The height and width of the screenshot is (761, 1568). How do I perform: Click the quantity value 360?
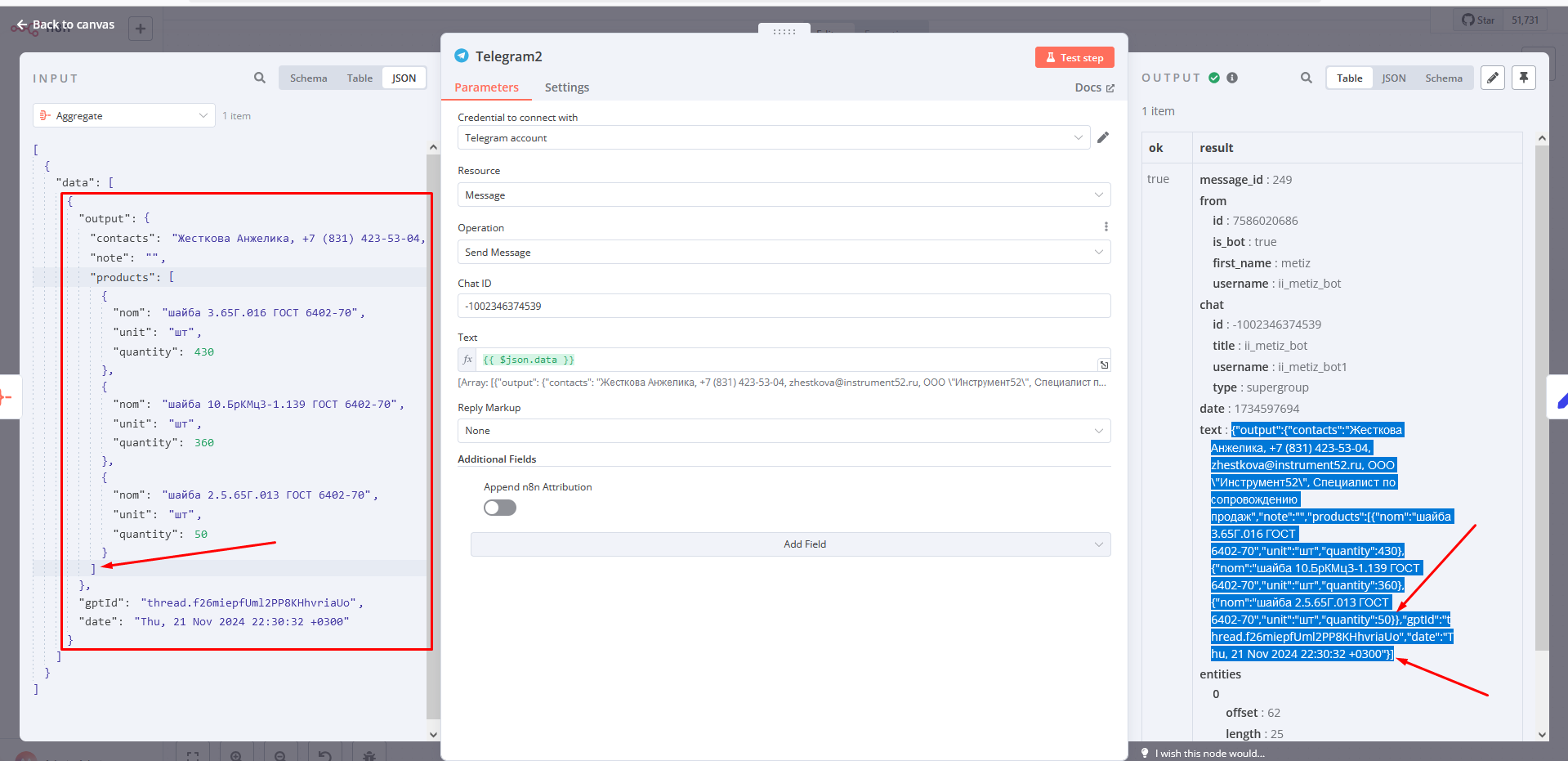coord(204,443)
